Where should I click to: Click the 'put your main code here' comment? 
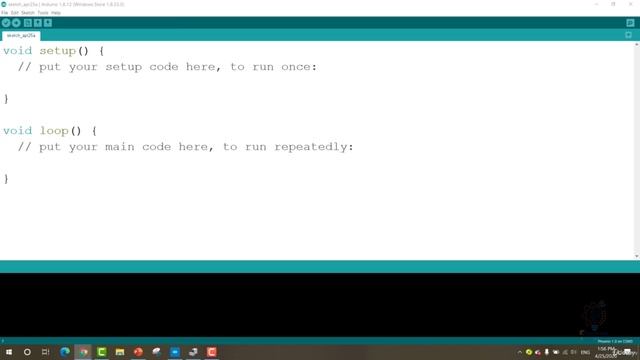pos(186,147)
